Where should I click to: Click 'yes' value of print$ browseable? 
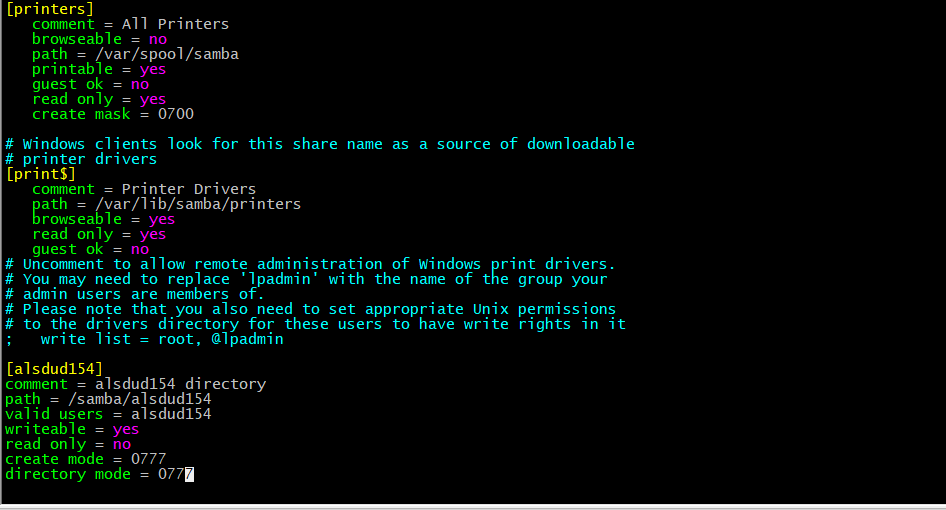[x=162, y=219]
